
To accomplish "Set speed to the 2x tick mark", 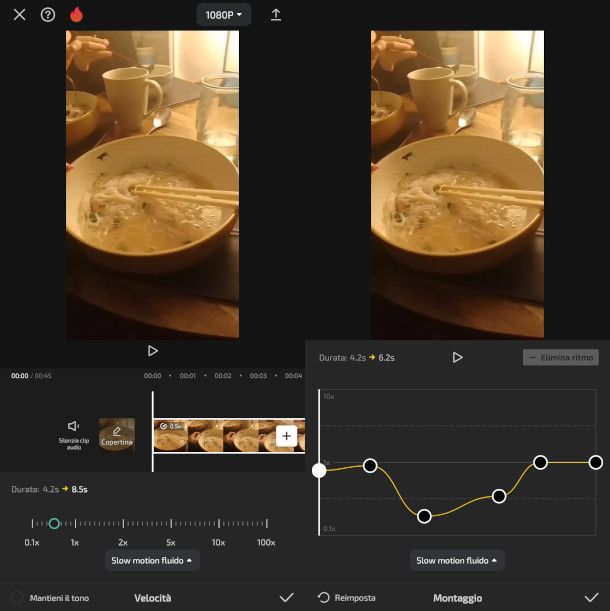I will (123, 523).
